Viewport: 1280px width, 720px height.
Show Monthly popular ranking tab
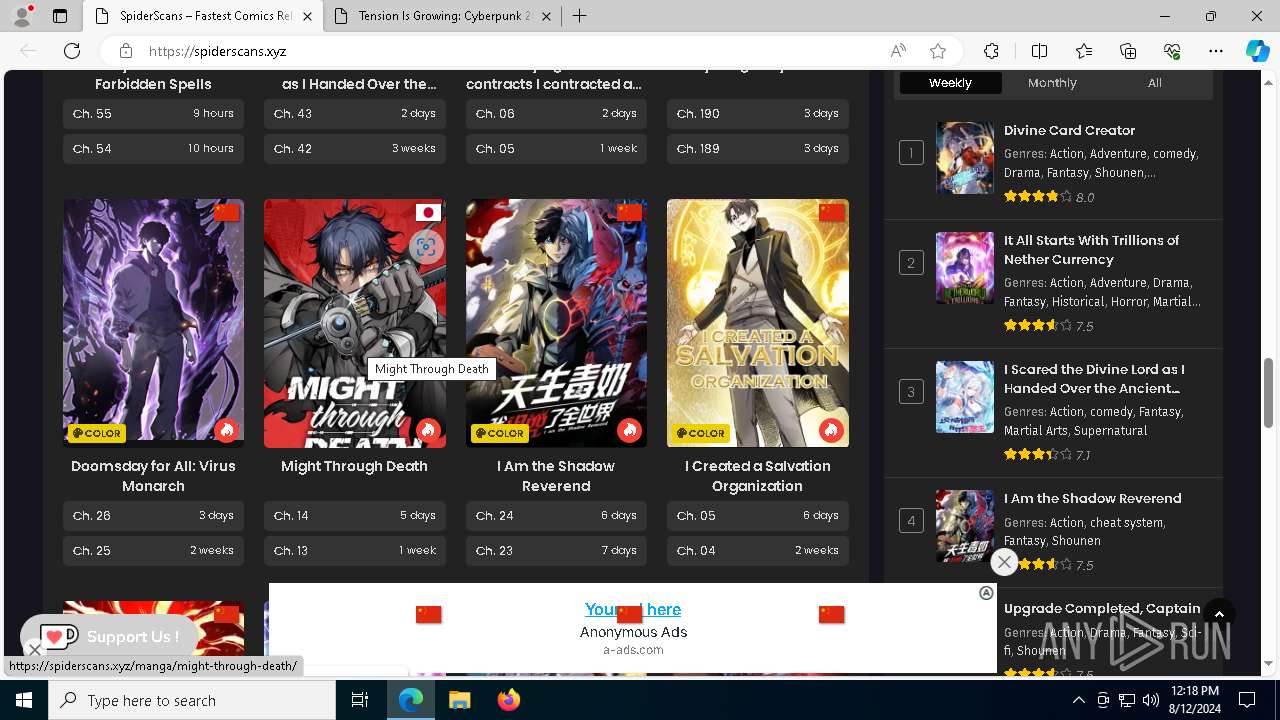click(1052, 83)
